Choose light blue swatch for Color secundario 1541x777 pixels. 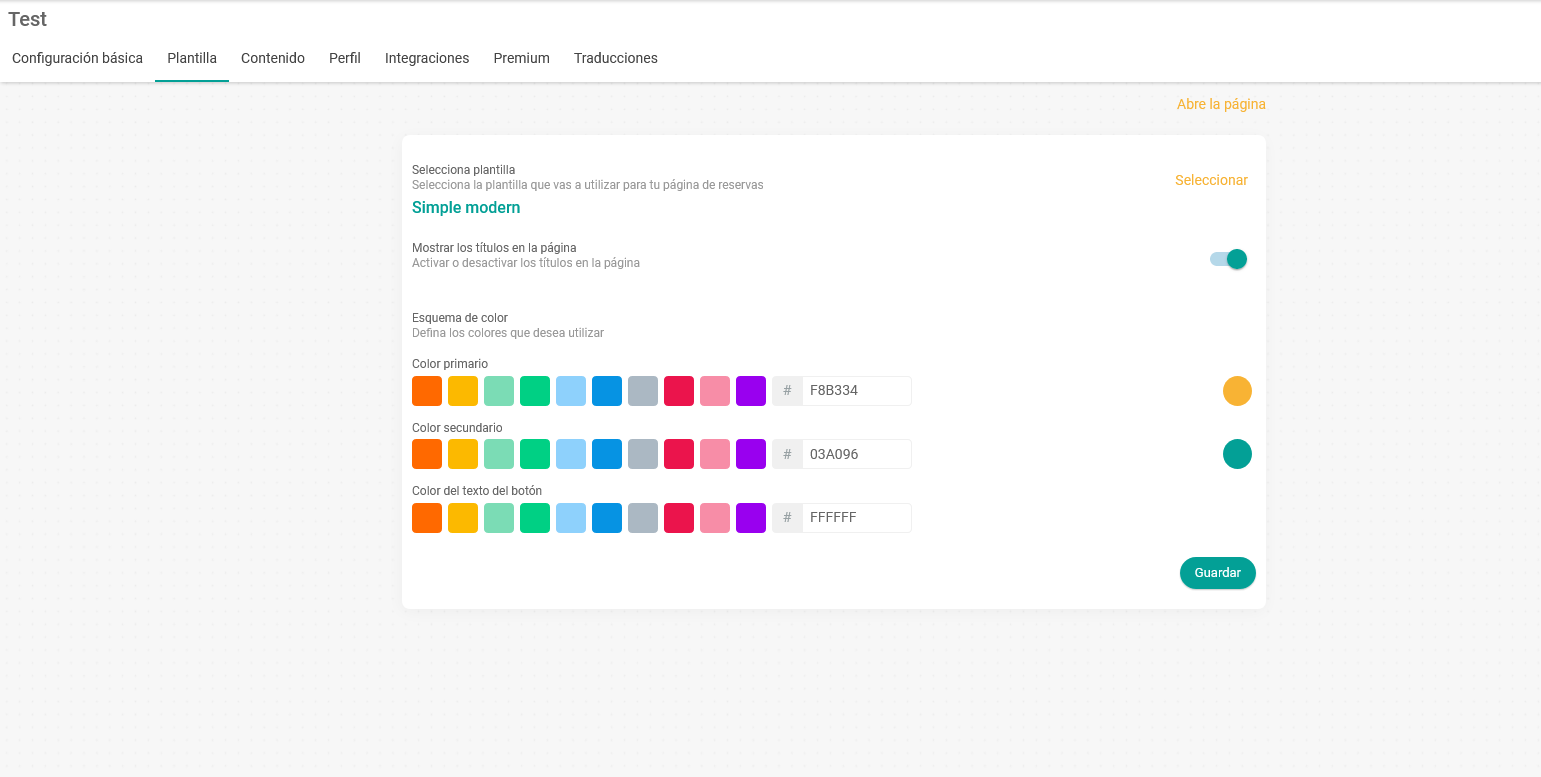571,454
